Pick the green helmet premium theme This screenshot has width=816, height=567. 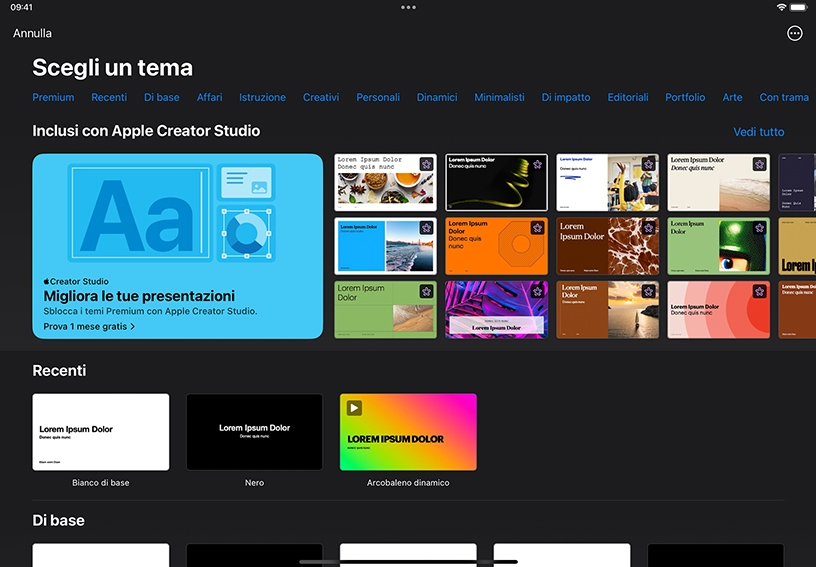(x=719, y=246)
